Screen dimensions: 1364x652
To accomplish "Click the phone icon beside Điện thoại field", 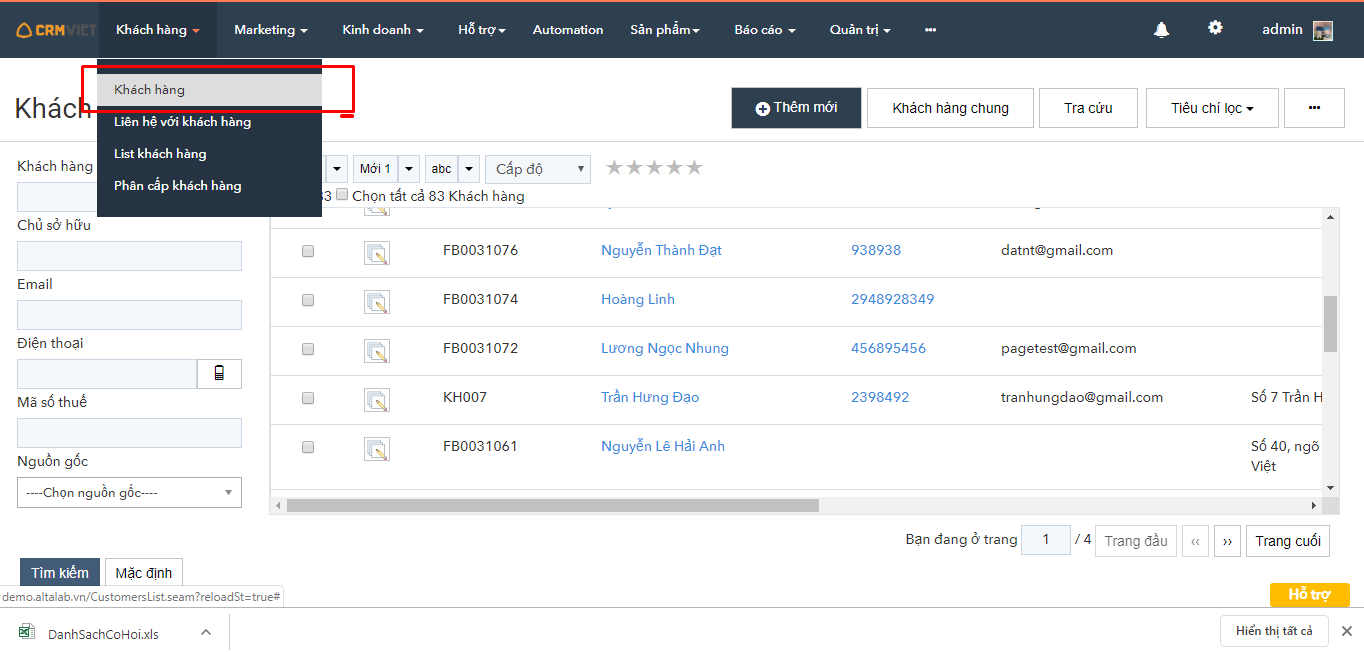I will 219,374.
